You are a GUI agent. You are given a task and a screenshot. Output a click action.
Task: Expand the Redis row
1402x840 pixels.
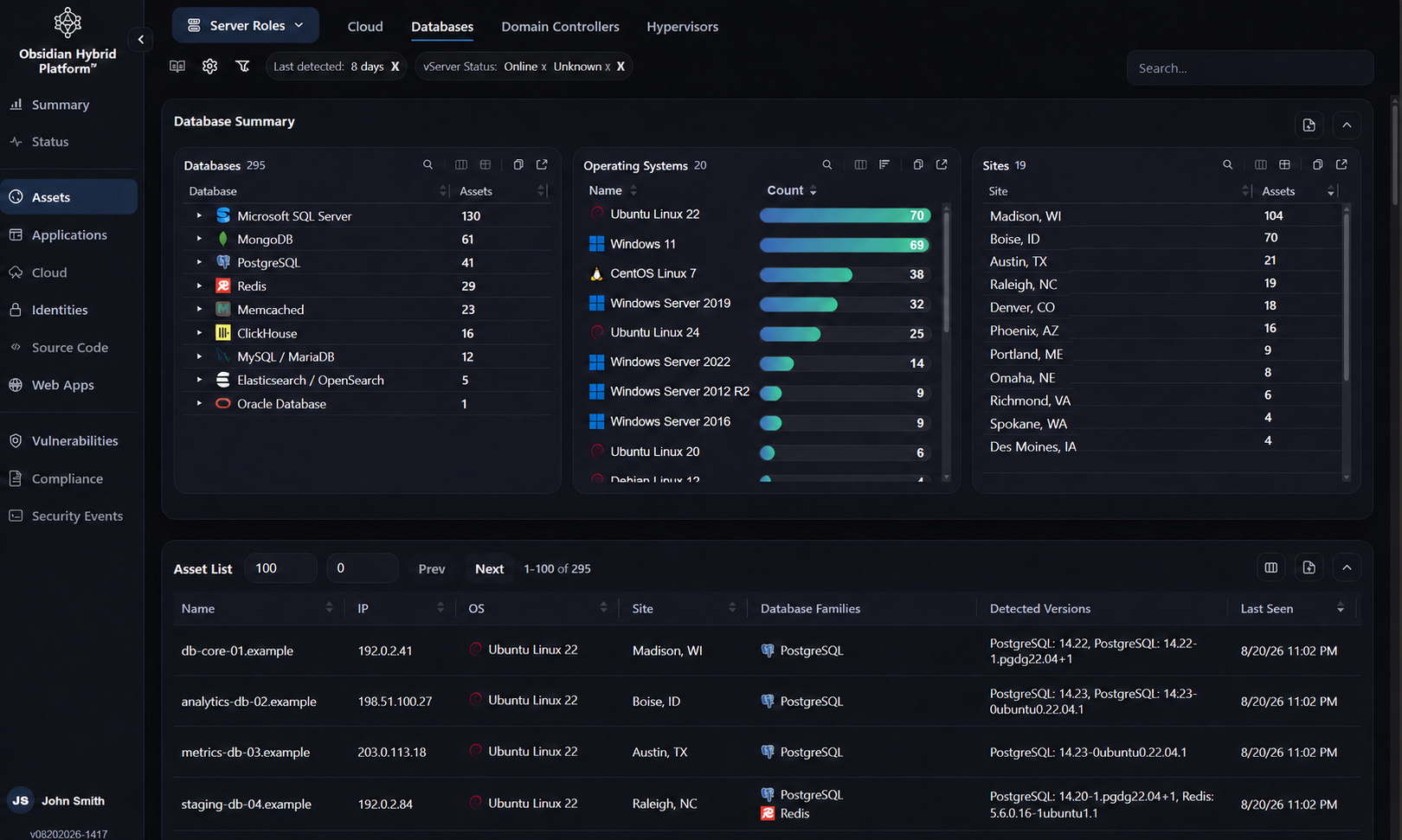click(x=199, y=285)
